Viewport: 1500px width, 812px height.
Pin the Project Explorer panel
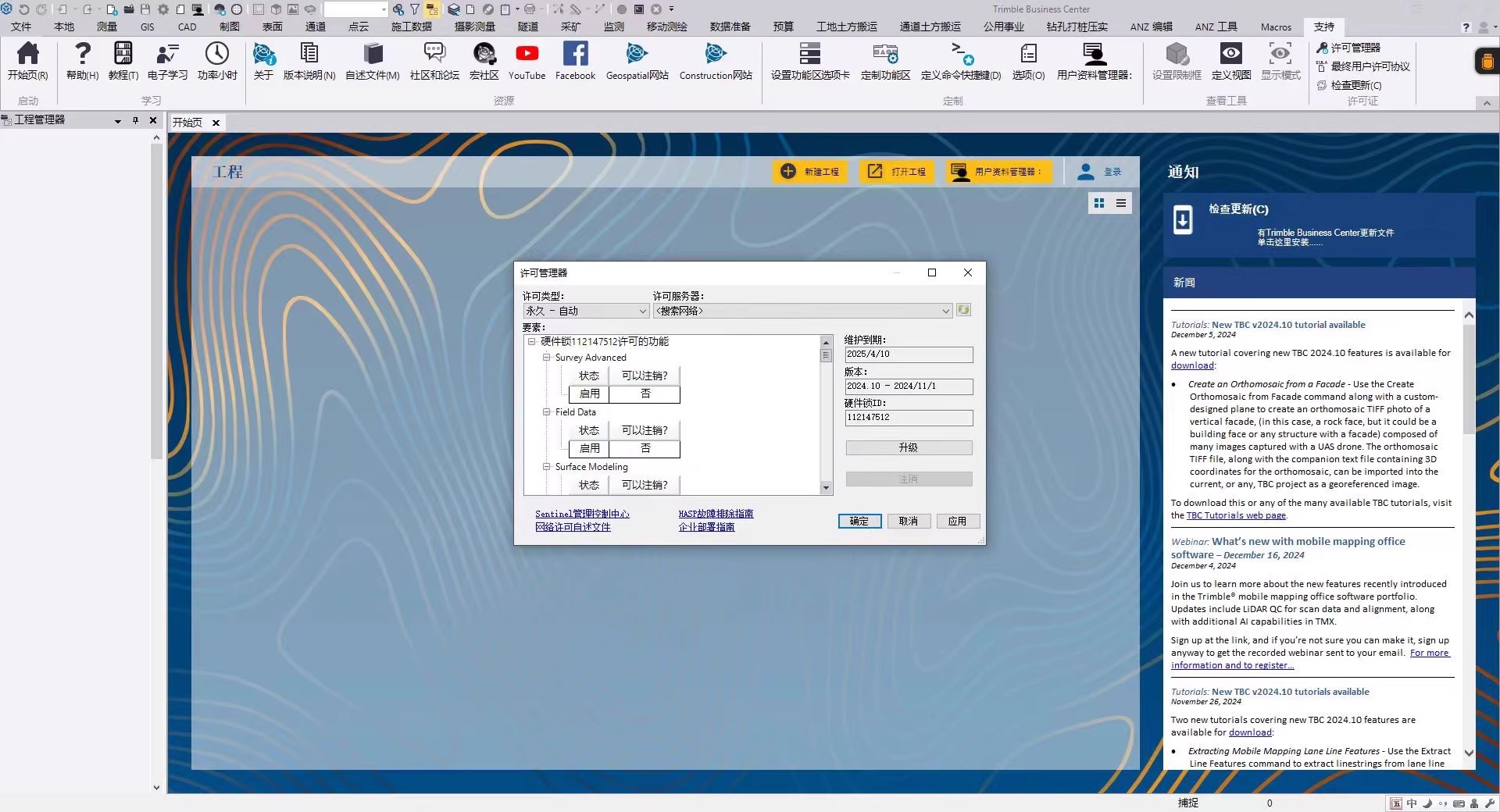tap(136, 120)
